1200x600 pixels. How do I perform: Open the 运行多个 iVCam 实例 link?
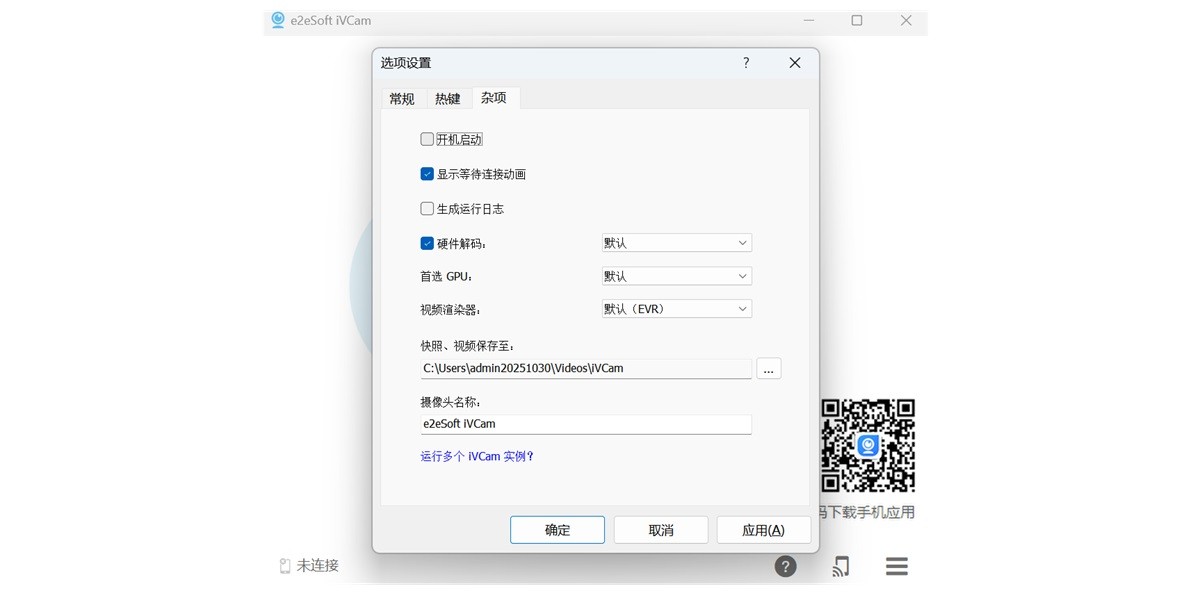coord(477,455)
